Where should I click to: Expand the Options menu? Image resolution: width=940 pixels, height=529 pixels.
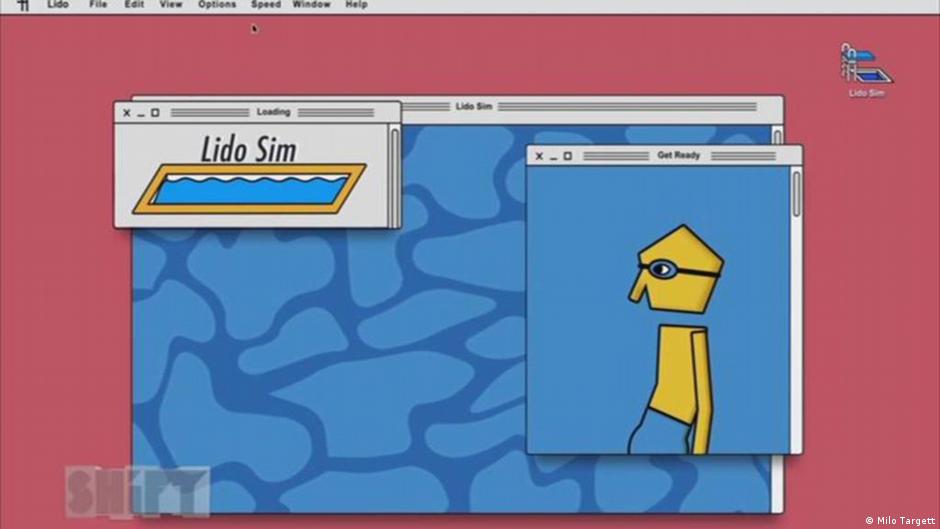tap(217, 5)
